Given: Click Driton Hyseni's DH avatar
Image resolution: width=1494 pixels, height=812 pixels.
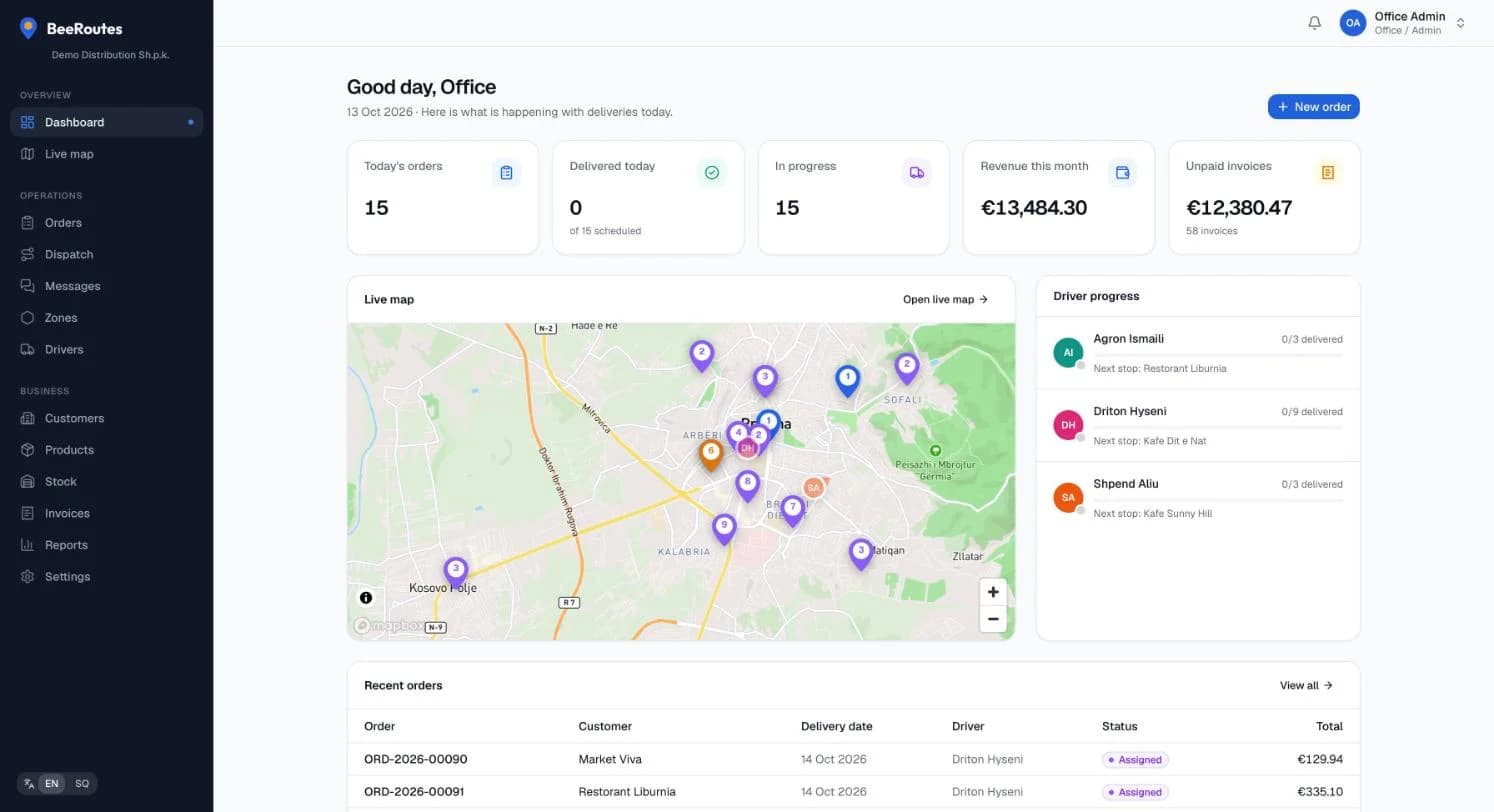Looking at the screenshot, I should point(1069,425).
